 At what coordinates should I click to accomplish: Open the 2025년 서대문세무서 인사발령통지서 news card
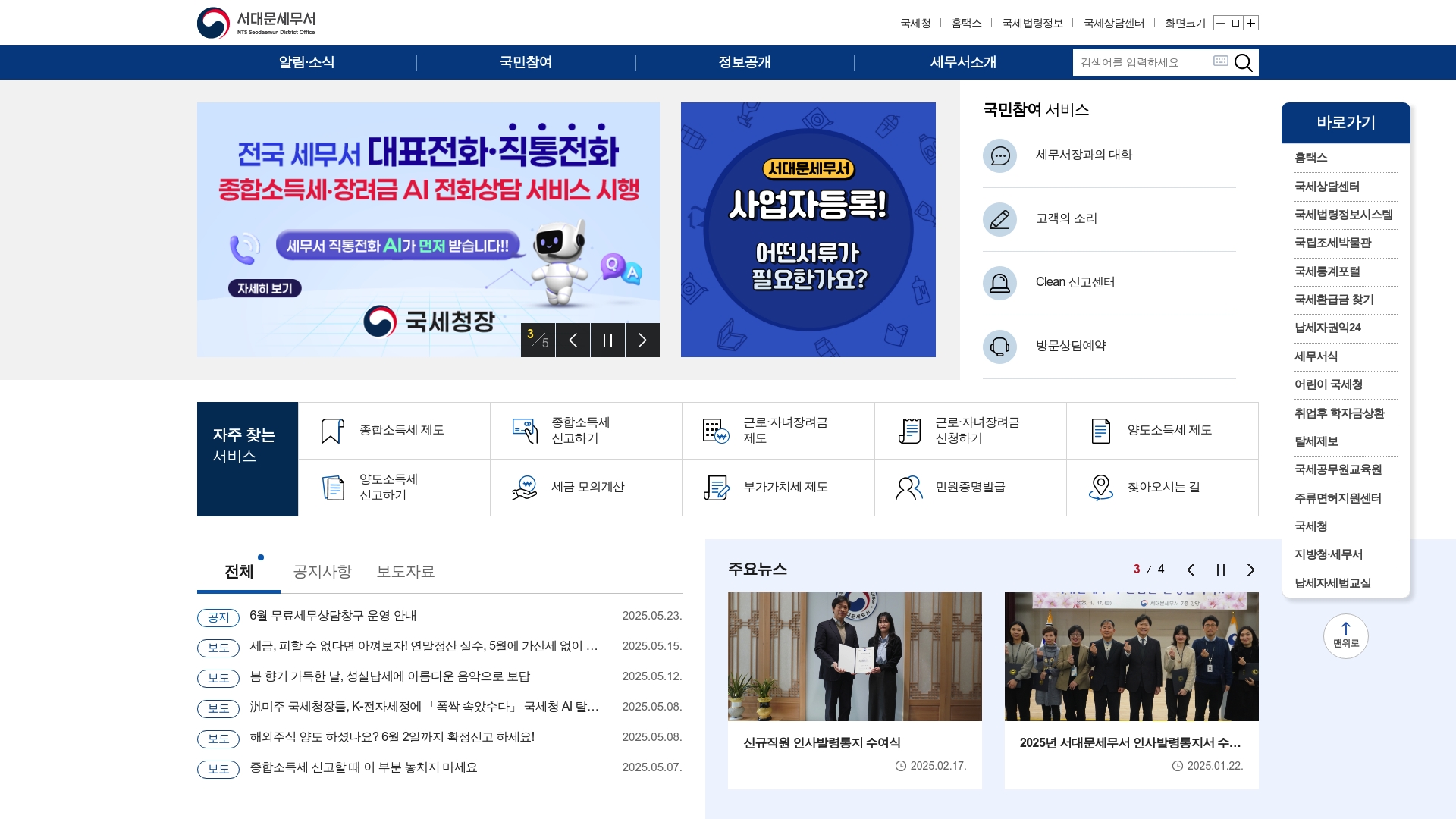pyautogui.click(x=1131, y=691)
